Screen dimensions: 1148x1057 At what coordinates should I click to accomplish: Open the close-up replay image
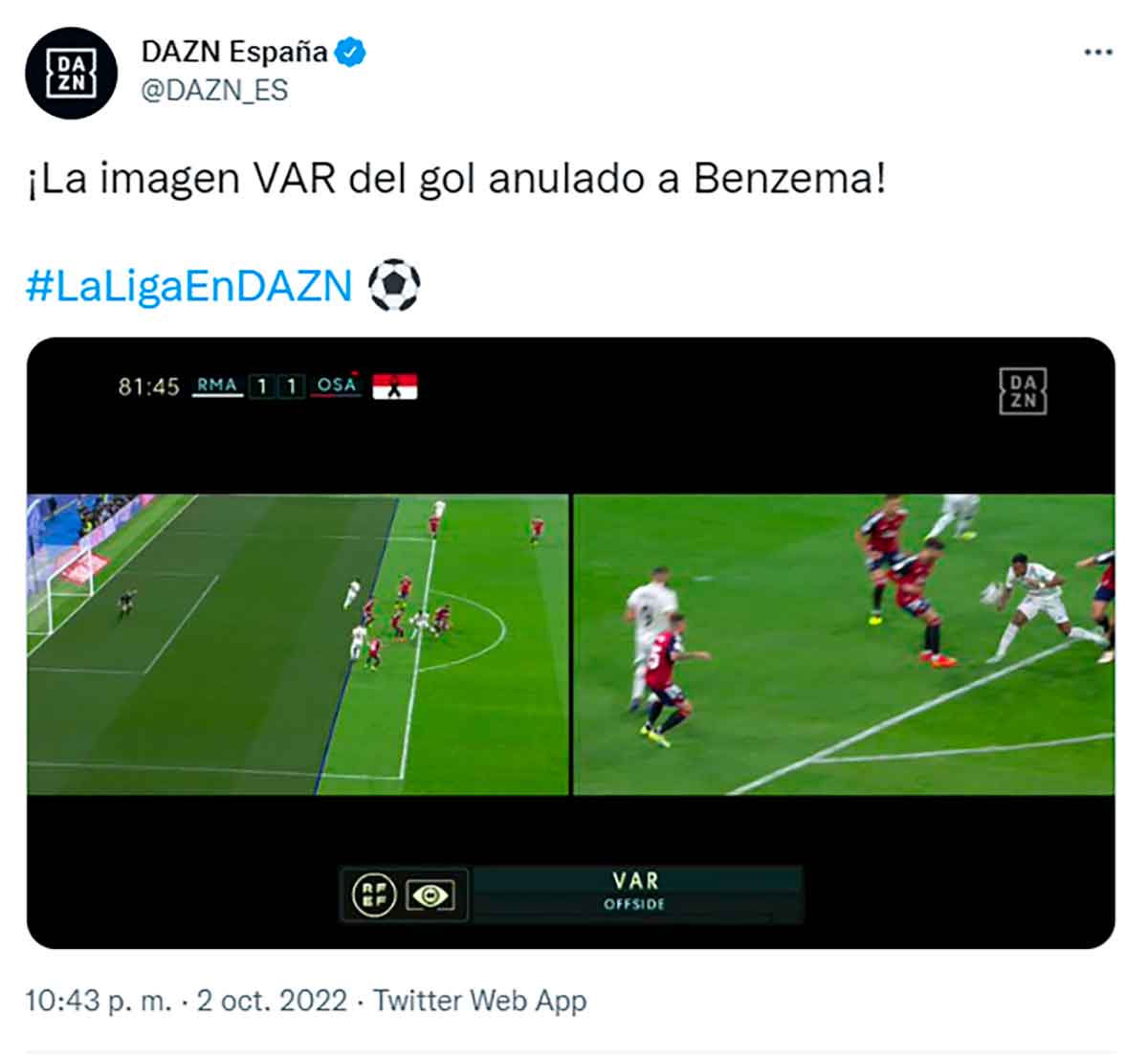(x=844, y=644)
